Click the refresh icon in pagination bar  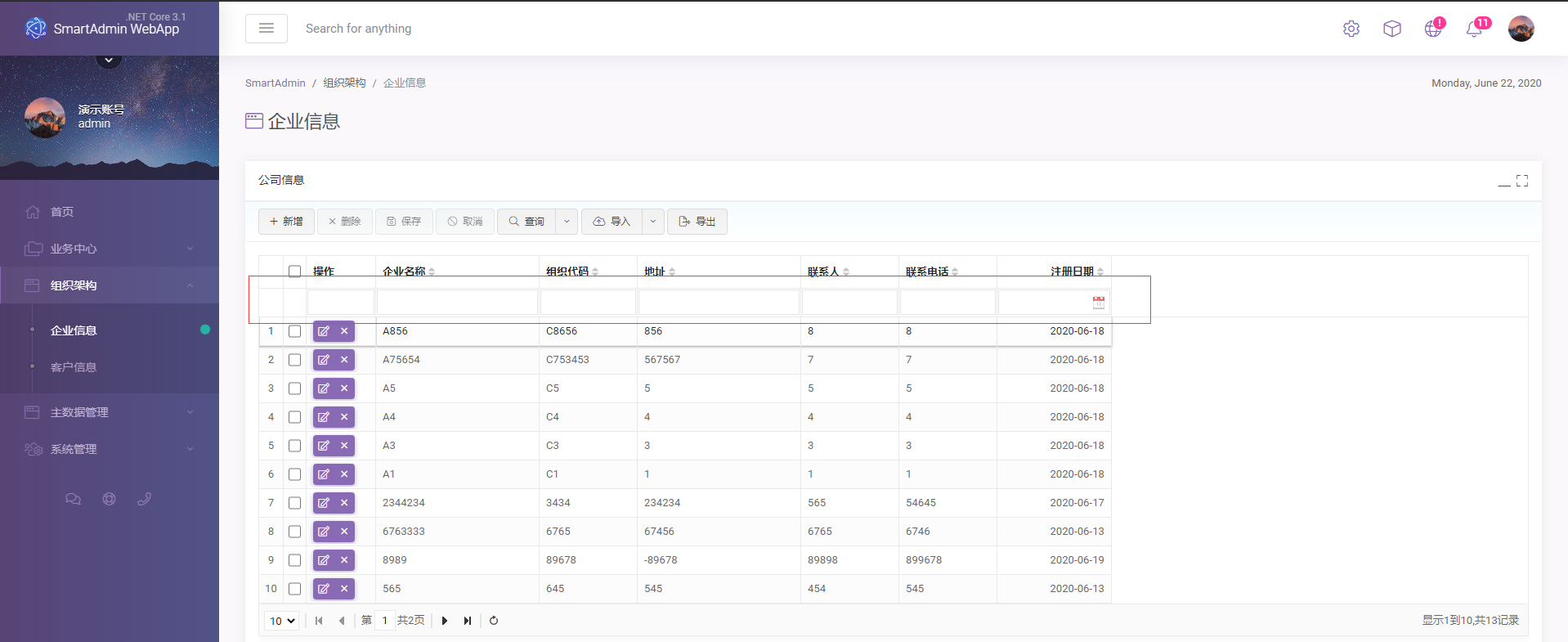(494, 621)
